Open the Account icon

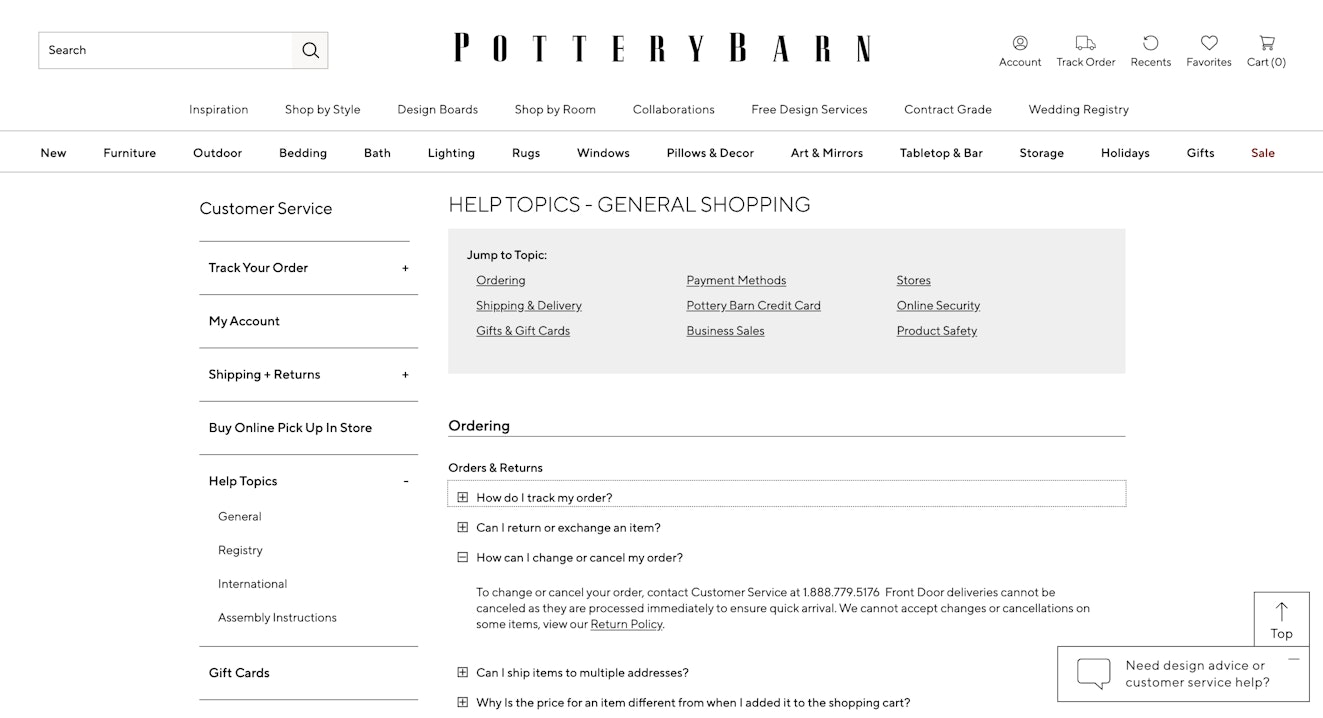tap(1020, 43)
